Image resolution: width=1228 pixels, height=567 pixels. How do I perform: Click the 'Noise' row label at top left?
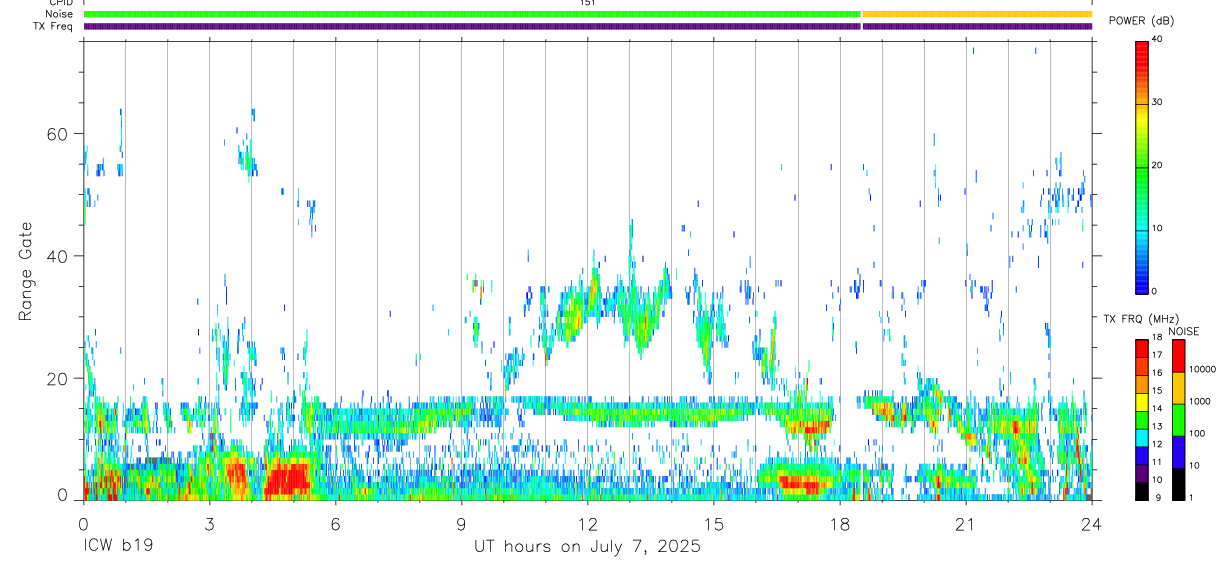59,14
